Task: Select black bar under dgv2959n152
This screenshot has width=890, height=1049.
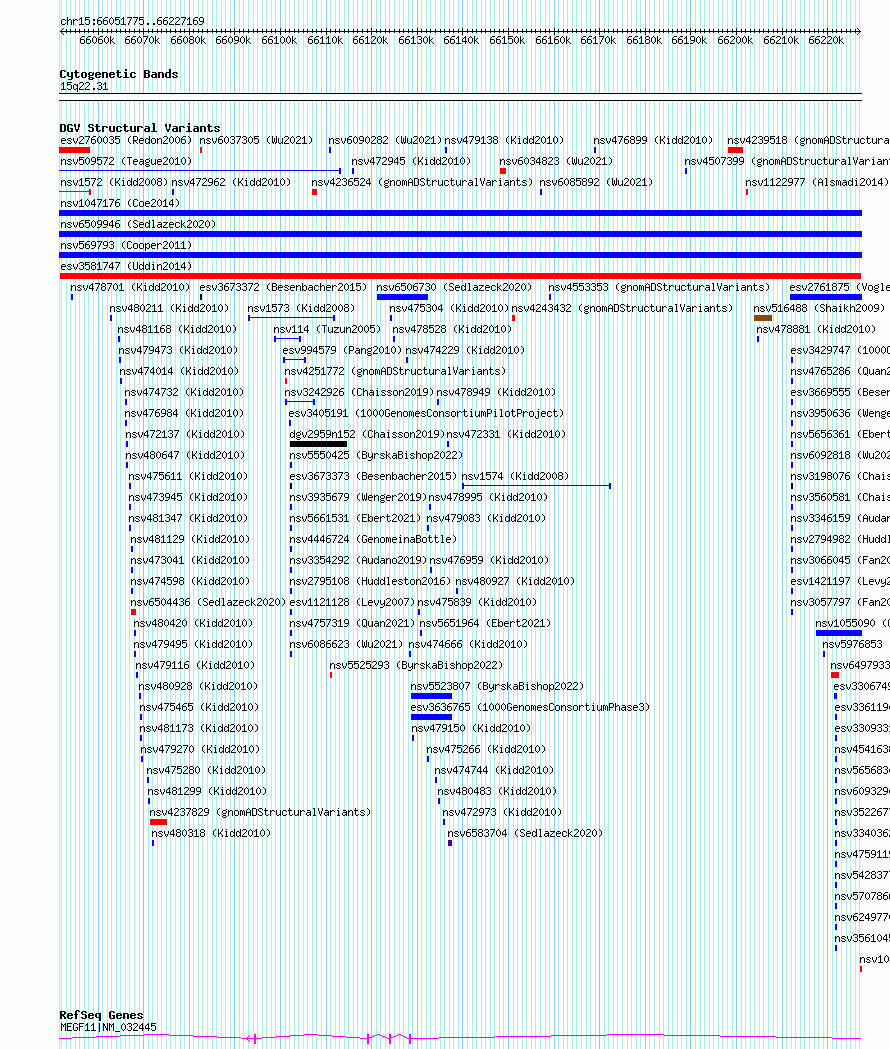Action: [319, 444]
